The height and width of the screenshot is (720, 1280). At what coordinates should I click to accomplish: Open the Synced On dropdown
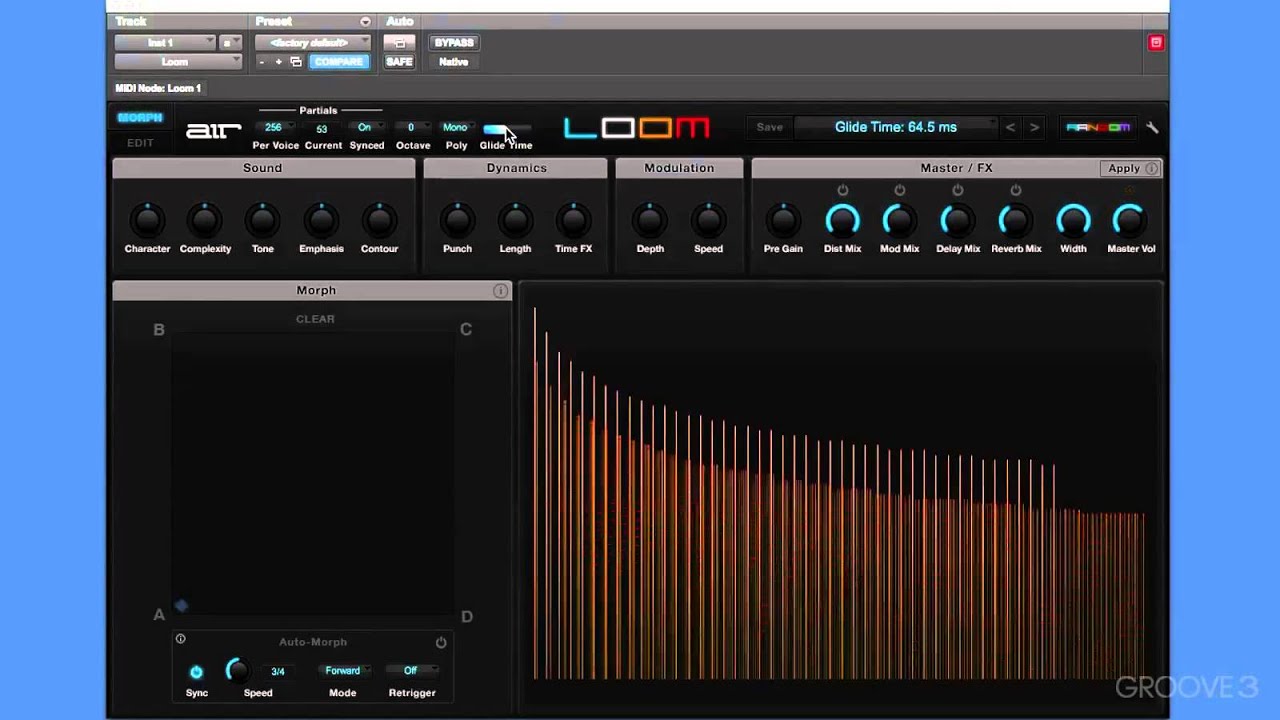click(x=366, y=127)
